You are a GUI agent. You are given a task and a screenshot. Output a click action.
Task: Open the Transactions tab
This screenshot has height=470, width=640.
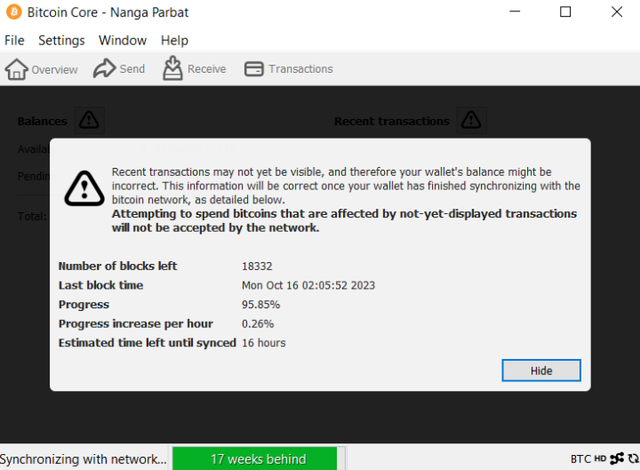pyautogui.click(x=289, y=69)
